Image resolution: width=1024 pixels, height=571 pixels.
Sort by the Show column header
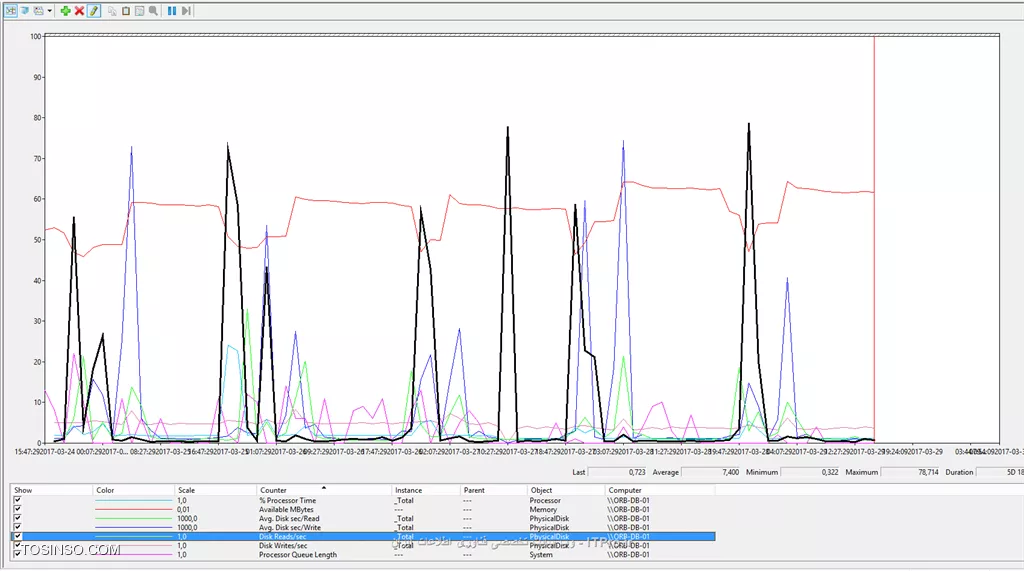click(51, 490)
